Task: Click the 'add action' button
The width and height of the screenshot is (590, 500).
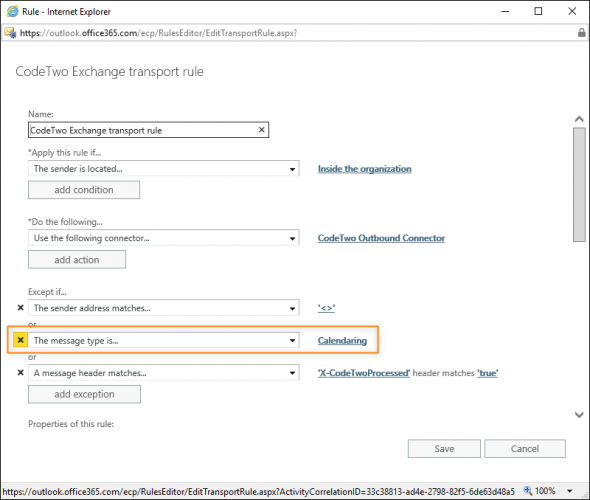Action: (77, 260)
